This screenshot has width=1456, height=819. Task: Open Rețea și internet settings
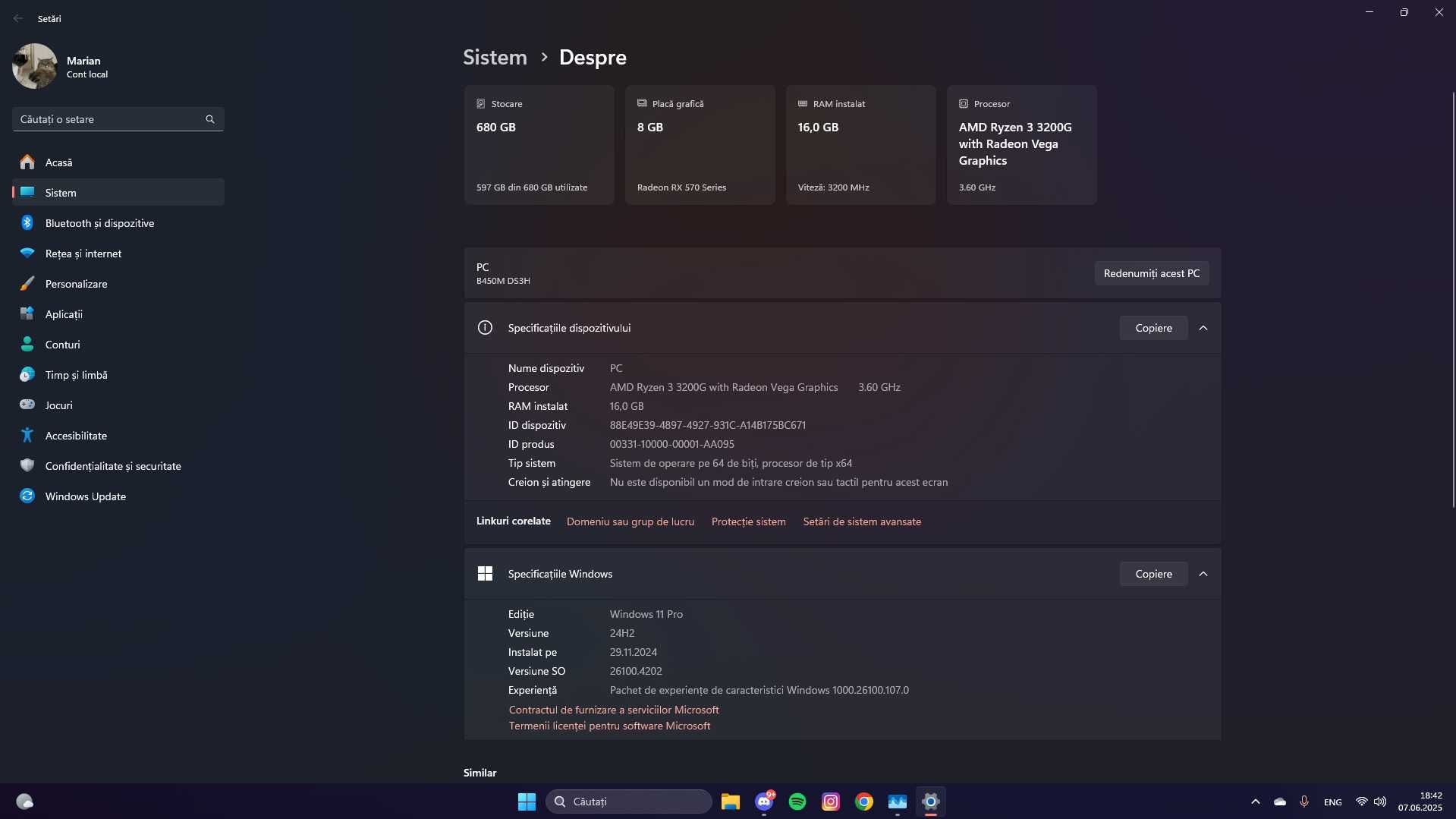118,254
